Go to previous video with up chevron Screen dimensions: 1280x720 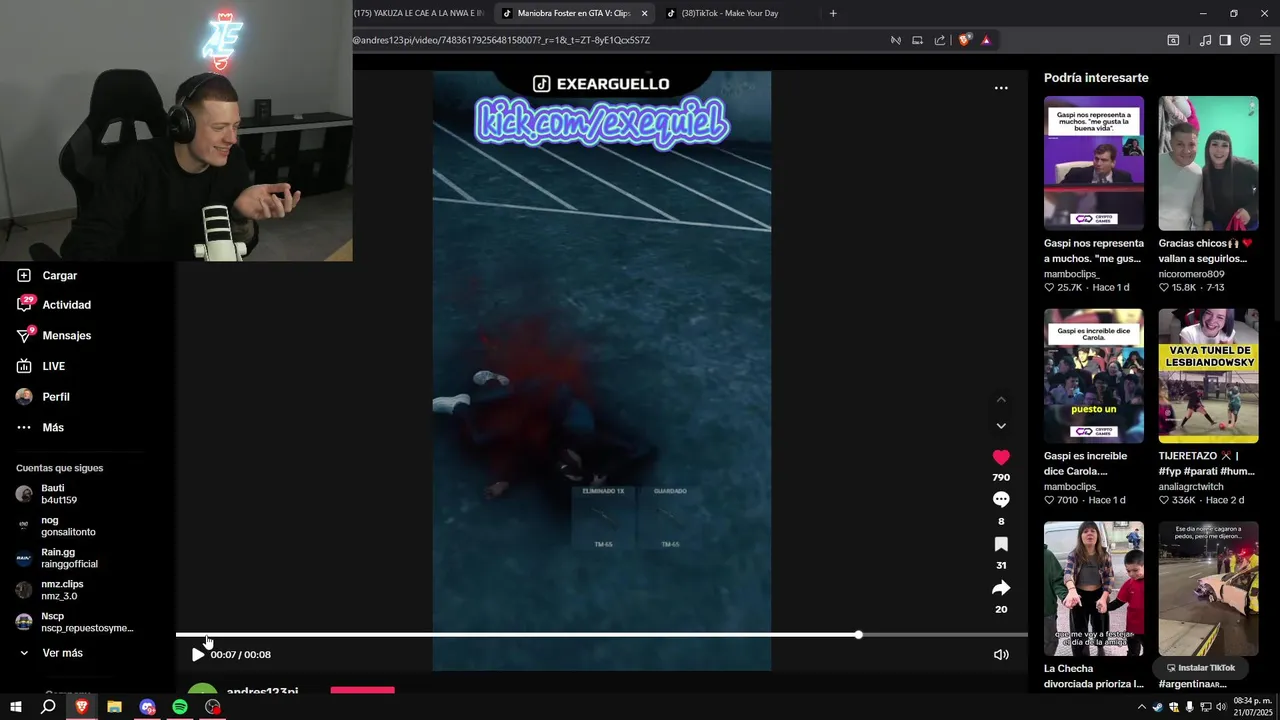coord(1001,400)
